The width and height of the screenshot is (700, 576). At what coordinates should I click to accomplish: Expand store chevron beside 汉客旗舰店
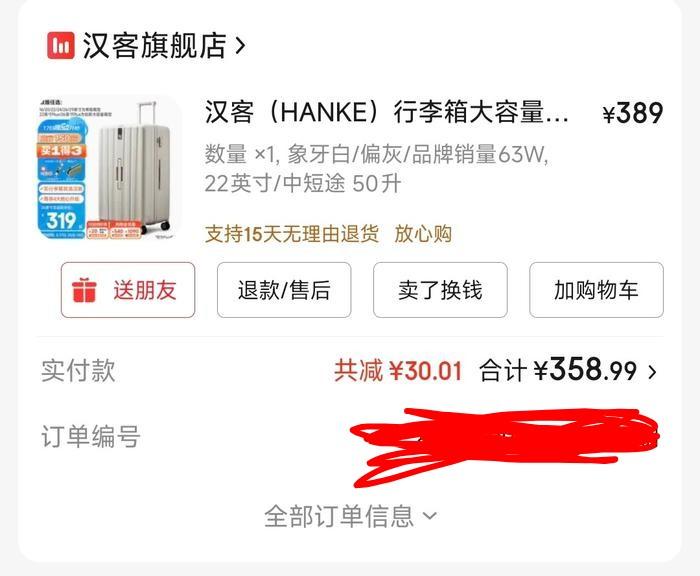click(240, 45)
